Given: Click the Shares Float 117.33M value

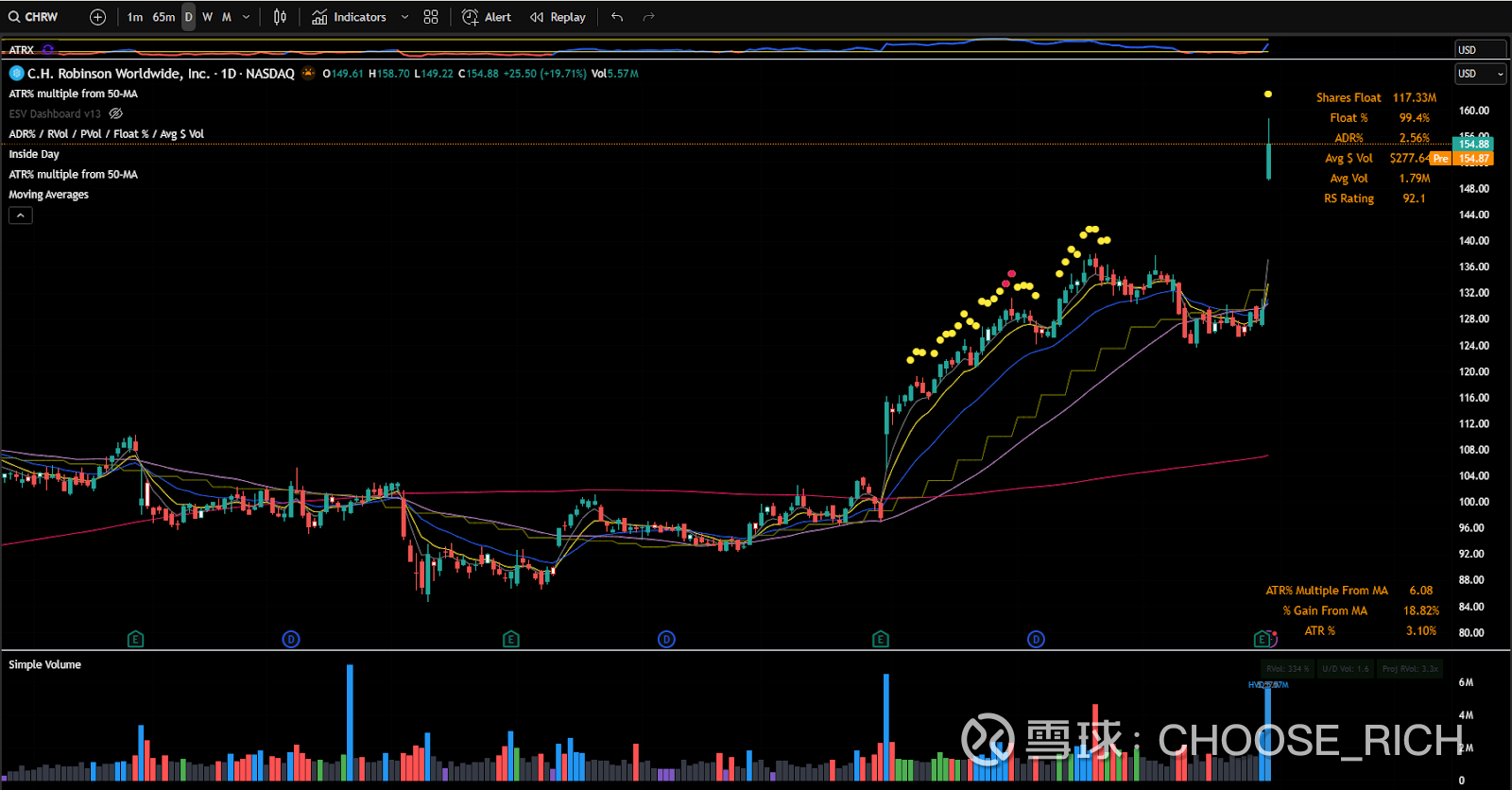Looking at the screenshot, I should click(1415, 97).
